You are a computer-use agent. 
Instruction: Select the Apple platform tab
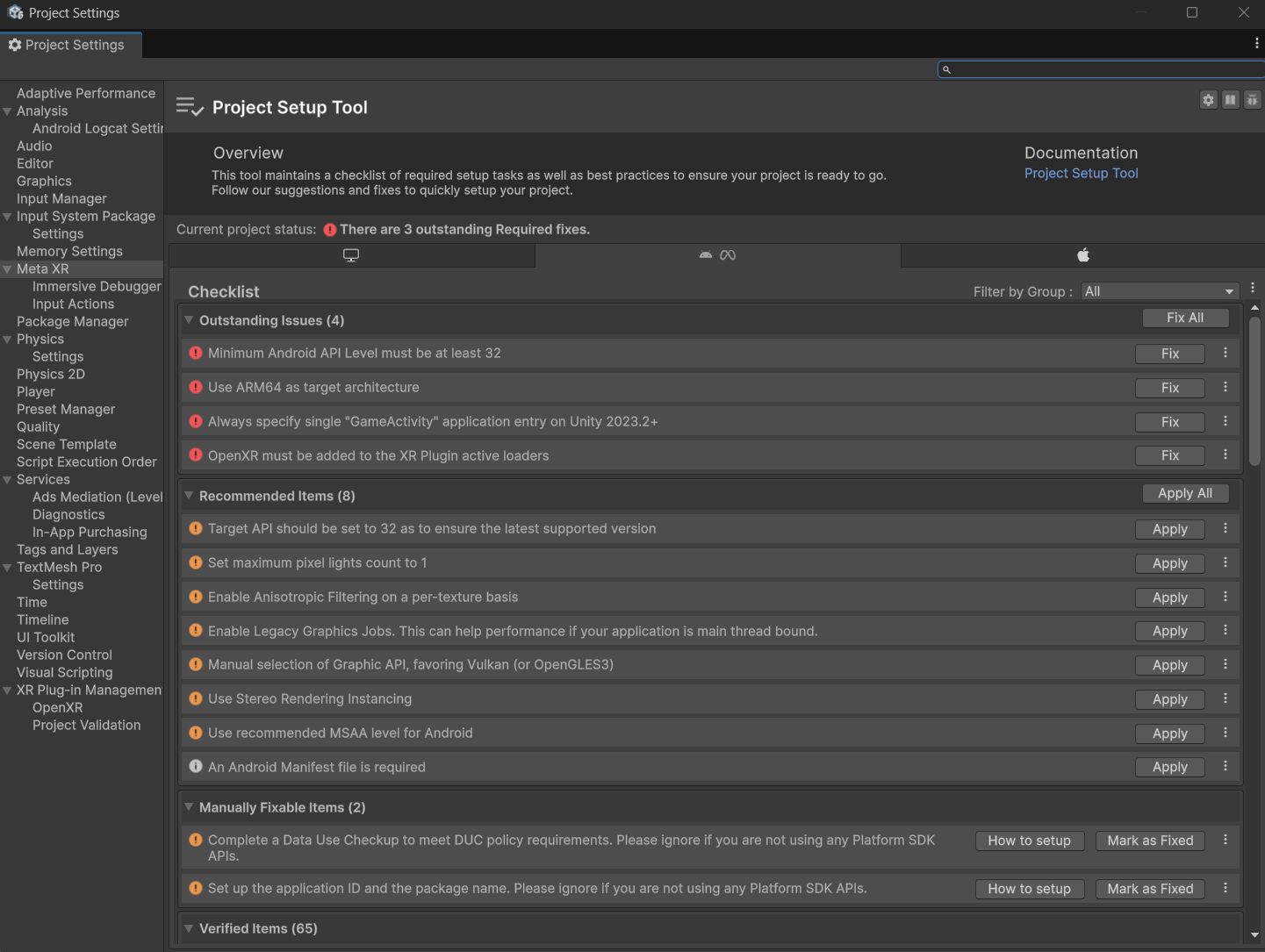[1082, 255]
